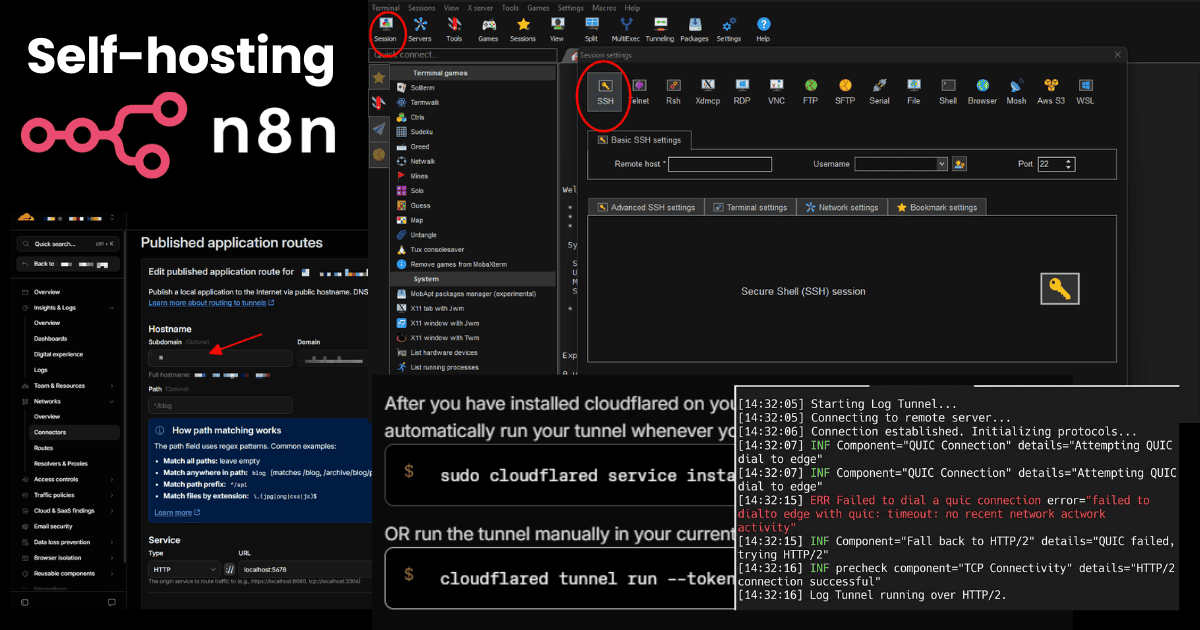Click the Subdomain input field

(x=220, y=357)
